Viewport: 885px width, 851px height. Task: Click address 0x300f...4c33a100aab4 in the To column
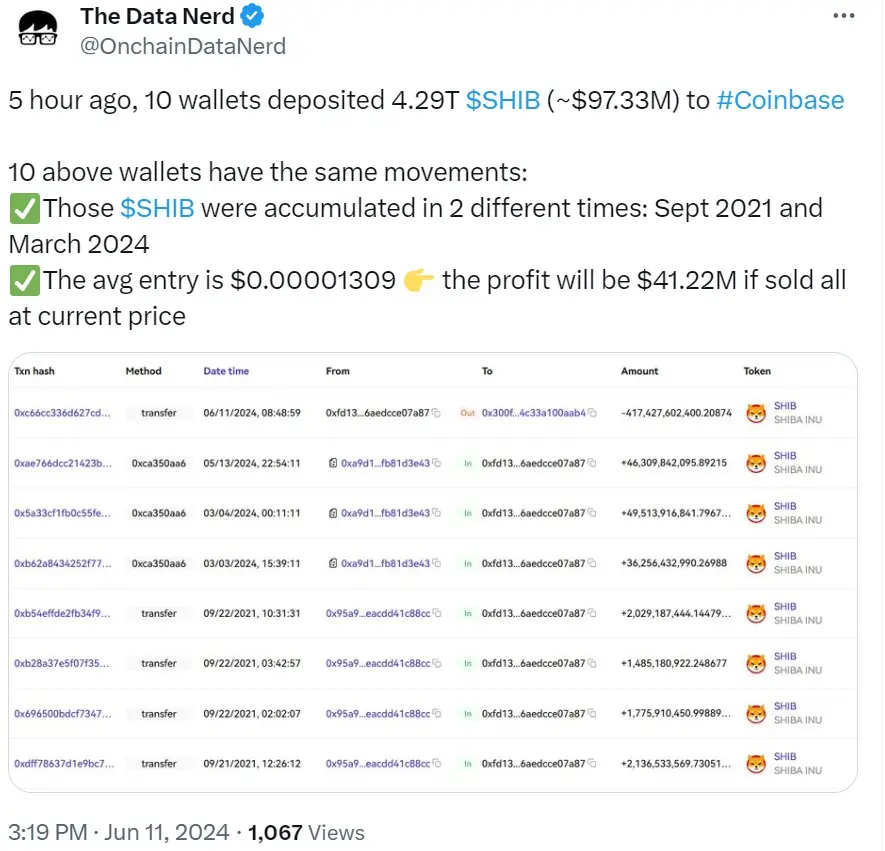pos(533,412)
